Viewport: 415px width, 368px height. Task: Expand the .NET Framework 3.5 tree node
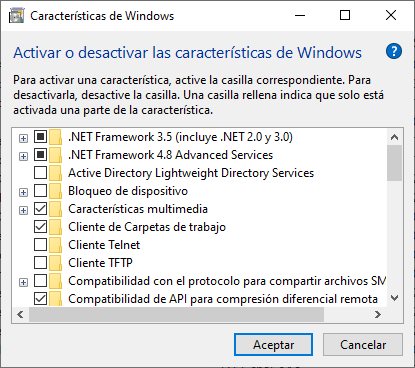pos(23,138)
